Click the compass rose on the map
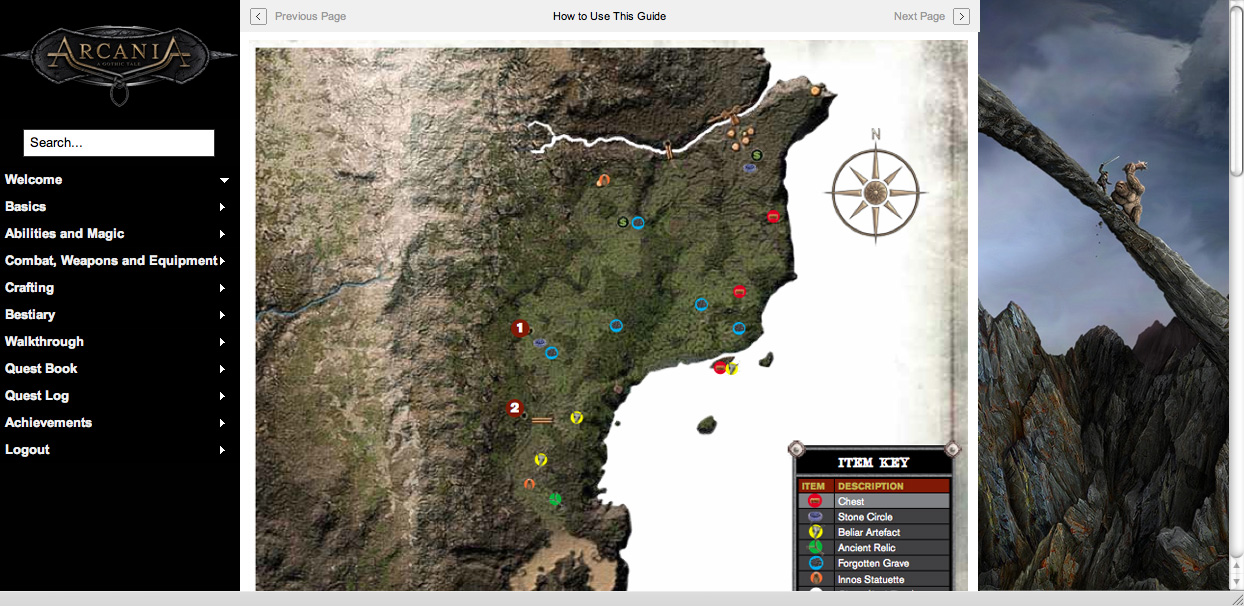This screenshot has width=1244, height=606. tap(876, 193)
